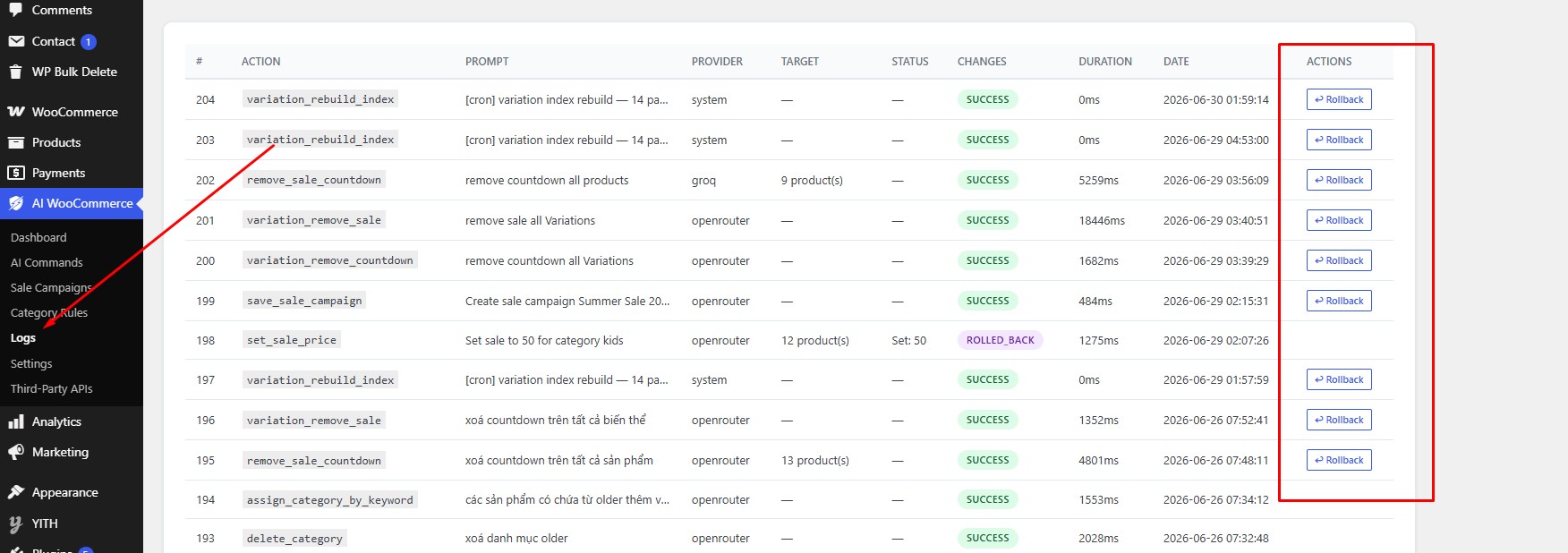Image resolution: width=1568 pixels, height=553 pixels.
Task: Open the Appearance menu
Action: [x=65, y=492]
